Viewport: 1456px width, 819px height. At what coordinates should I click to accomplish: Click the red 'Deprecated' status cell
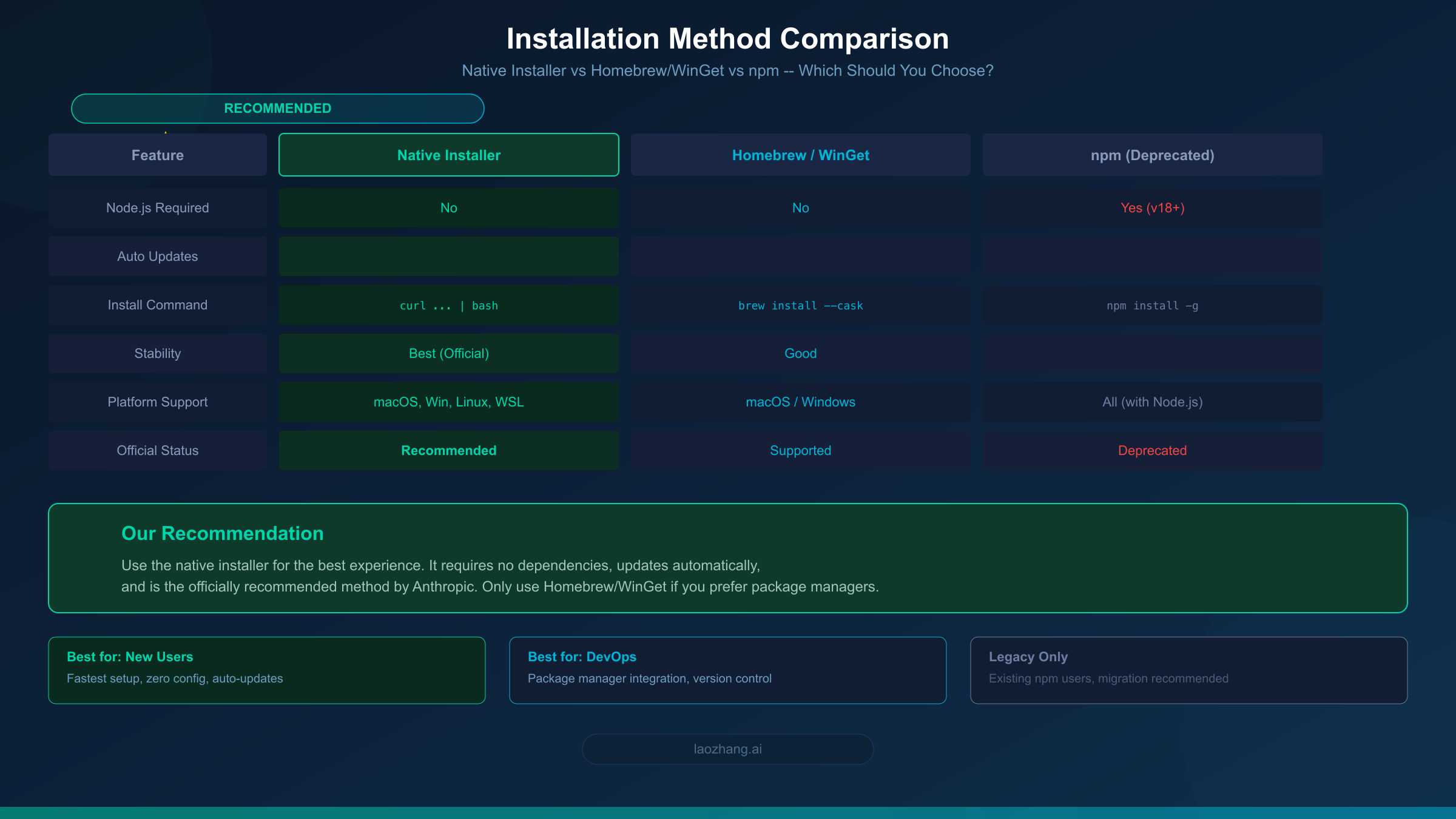1151,450
